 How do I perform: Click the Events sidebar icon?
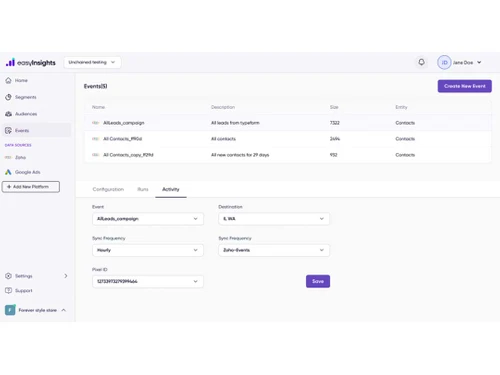[x=8, y=130]
